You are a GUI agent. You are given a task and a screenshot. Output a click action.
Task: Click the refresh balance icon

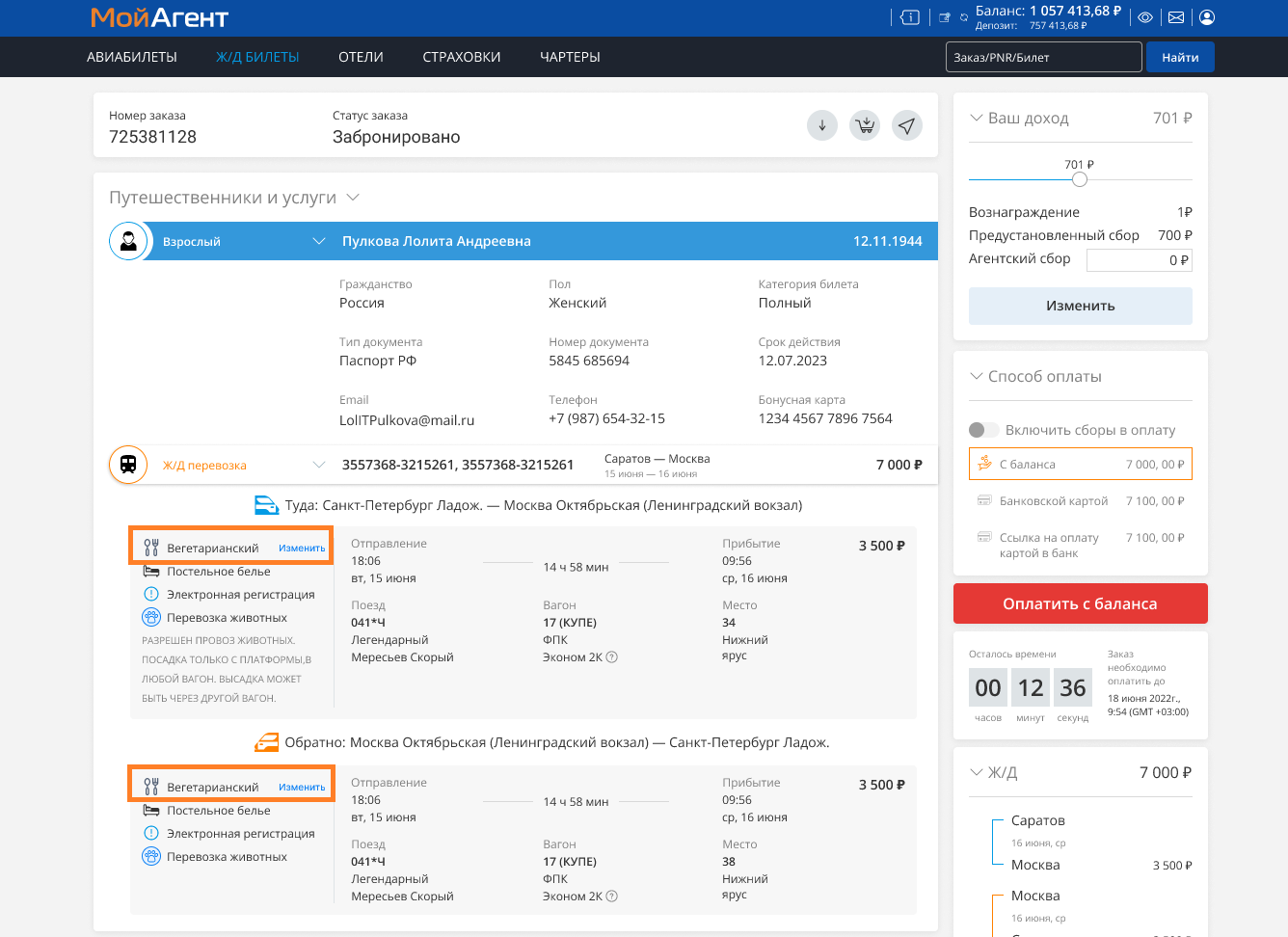pyautogui.click(x=963, y=17)
